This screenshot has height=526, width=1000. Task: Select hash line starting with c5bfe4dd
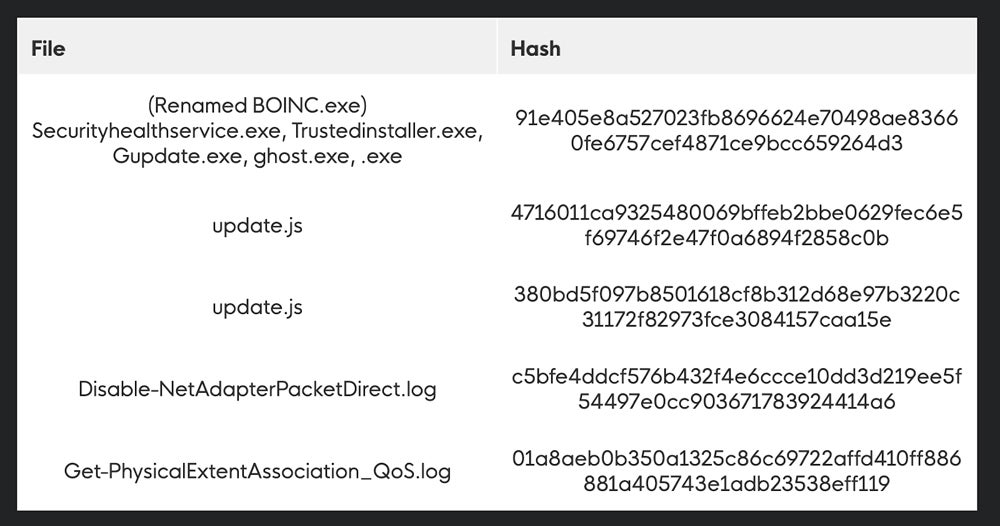click(x=736, y=376)
